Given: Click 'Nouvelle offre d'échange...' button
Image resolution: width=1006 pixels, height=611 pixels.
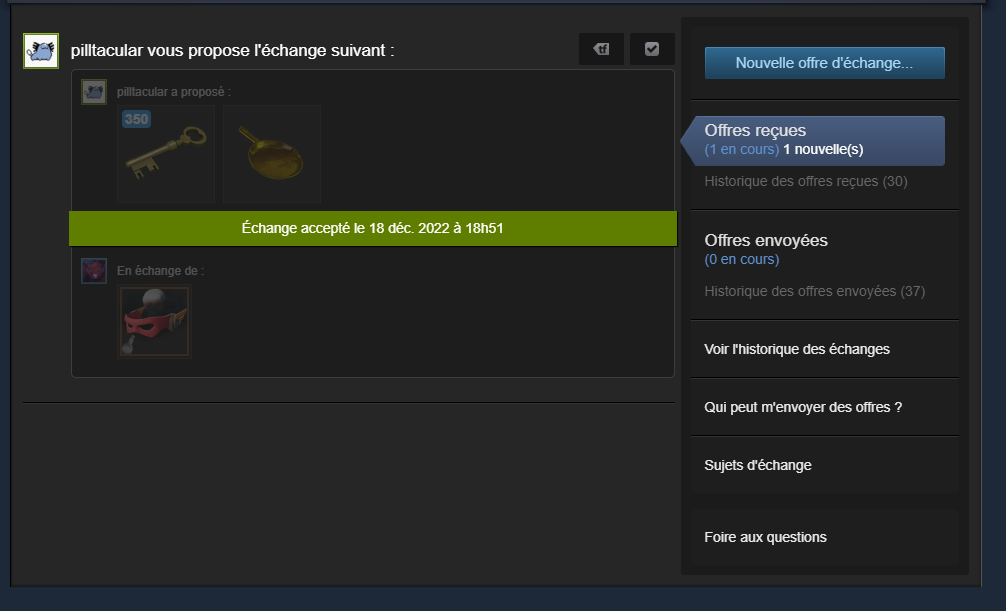Looking at the screenshot, I should 824,63.
